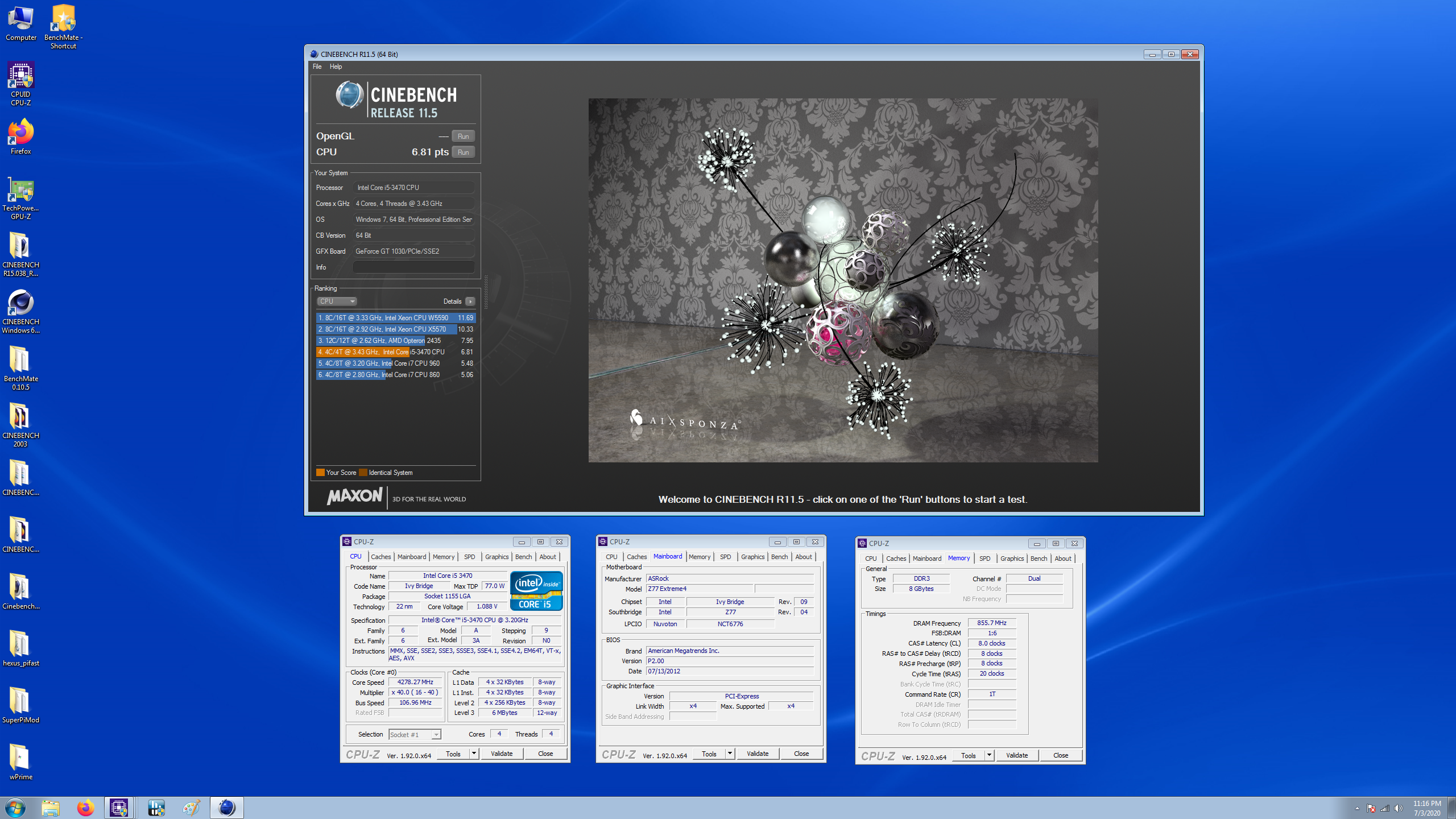Click the Windows Start button
This screenshot has width=1456, height=819.
(15, 808)
